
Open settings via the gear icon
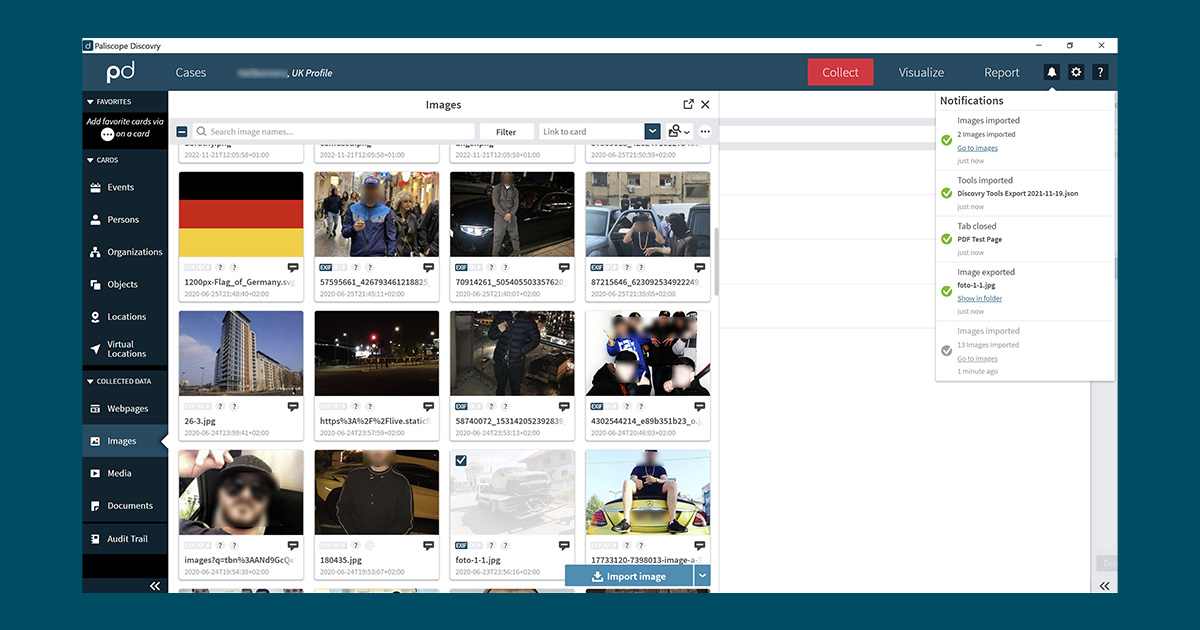pyautogui.click(x=1076, y=72)
